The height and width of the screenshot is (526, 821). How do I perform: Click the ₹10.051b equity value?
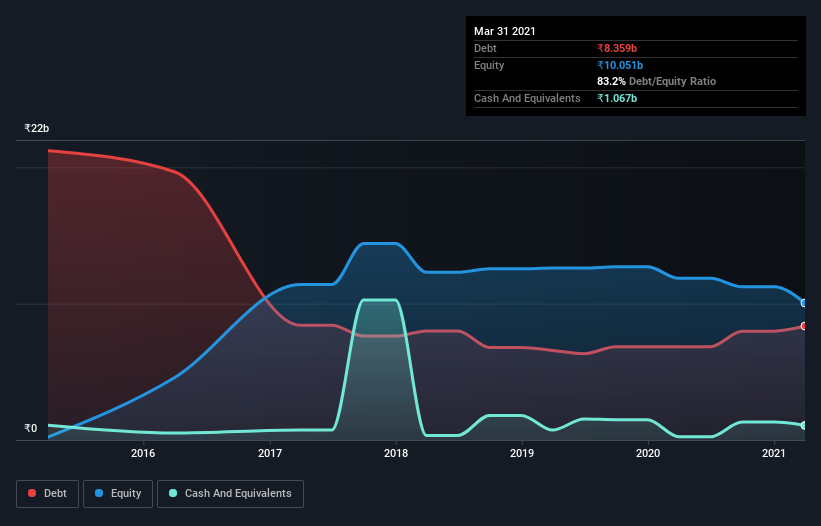pyautogui.click(x=620, y=65)
